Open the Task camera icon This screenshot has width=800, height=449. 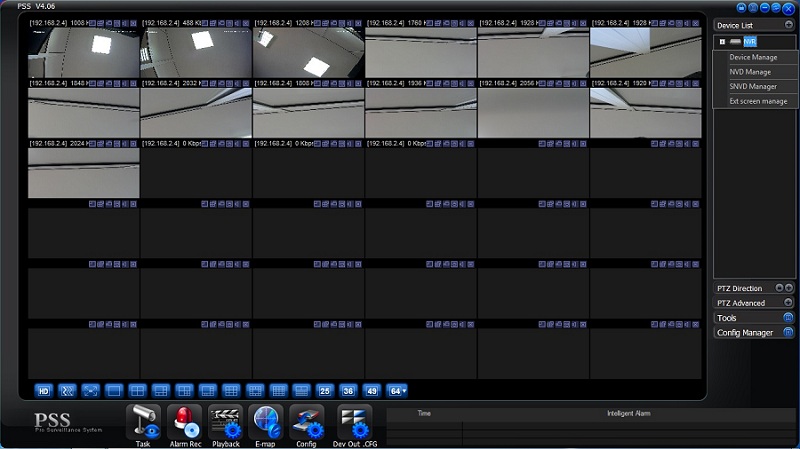pyautogui.click(x=143, y=422)
